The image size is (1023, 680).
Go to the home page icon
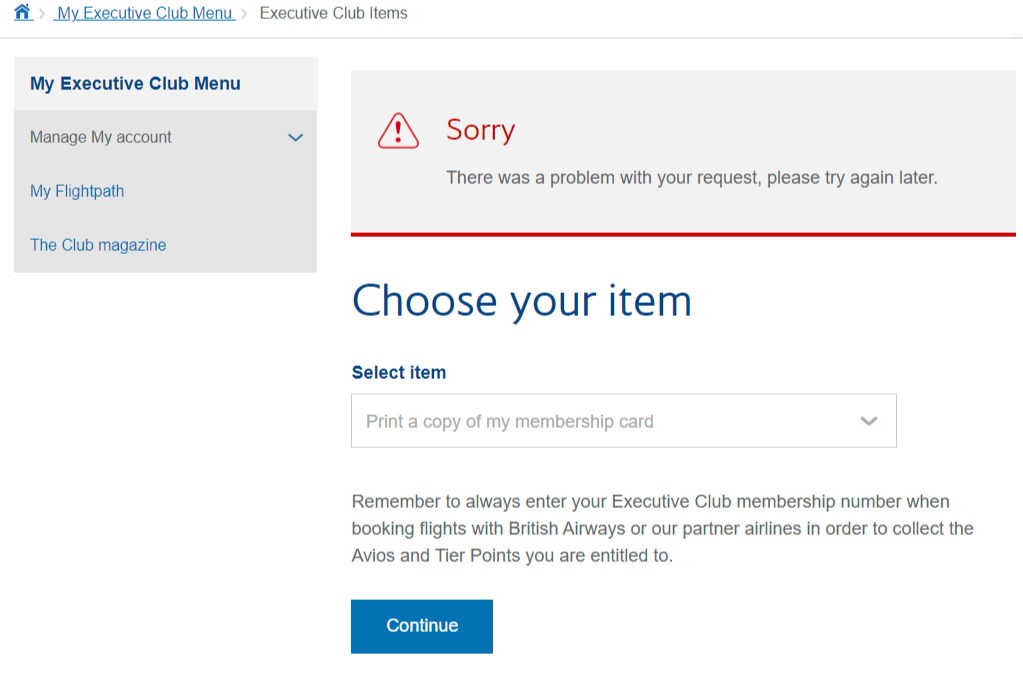click(22, 12)
